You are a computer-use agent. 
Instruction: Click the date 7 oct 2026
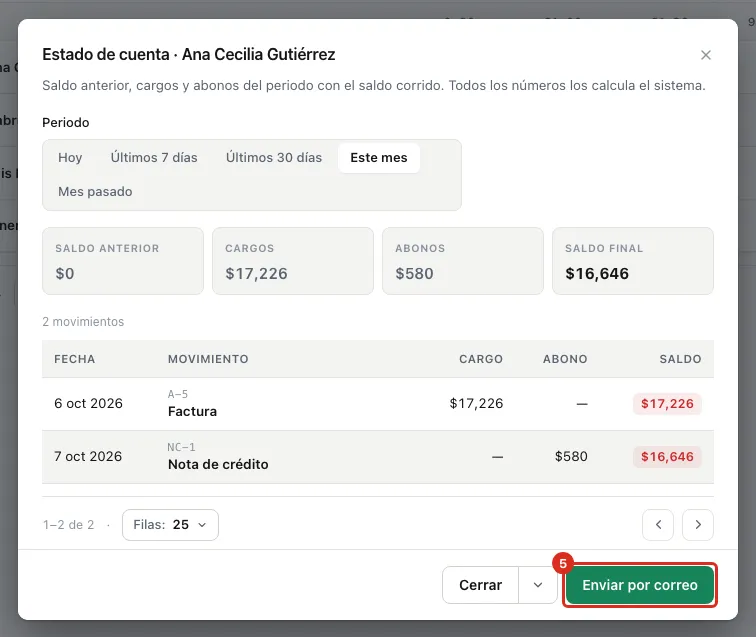coord(88,456)
